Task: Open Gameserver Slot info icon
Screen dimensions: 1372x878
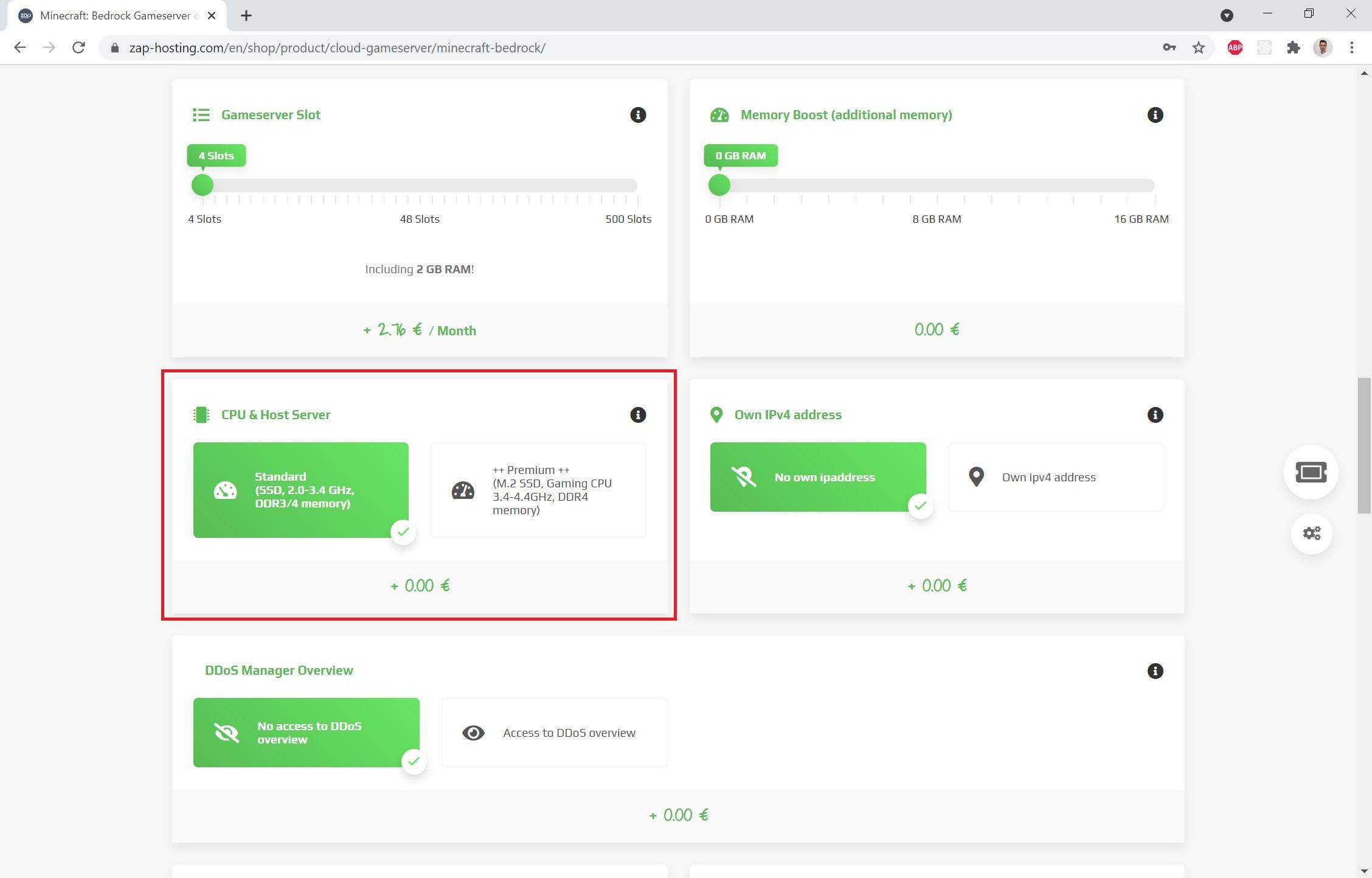Action: [637, 115]
